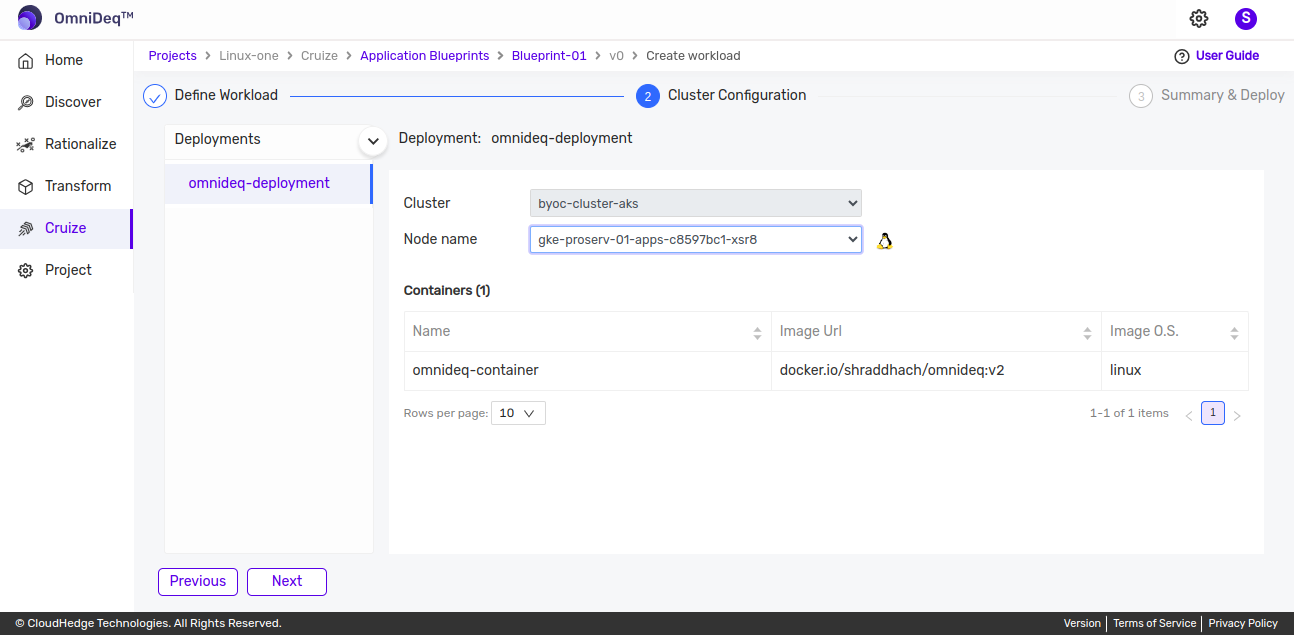This screenshot has width=1294, height=635.
Task: Open Transform in the sidebar
Action: (66, 186)
